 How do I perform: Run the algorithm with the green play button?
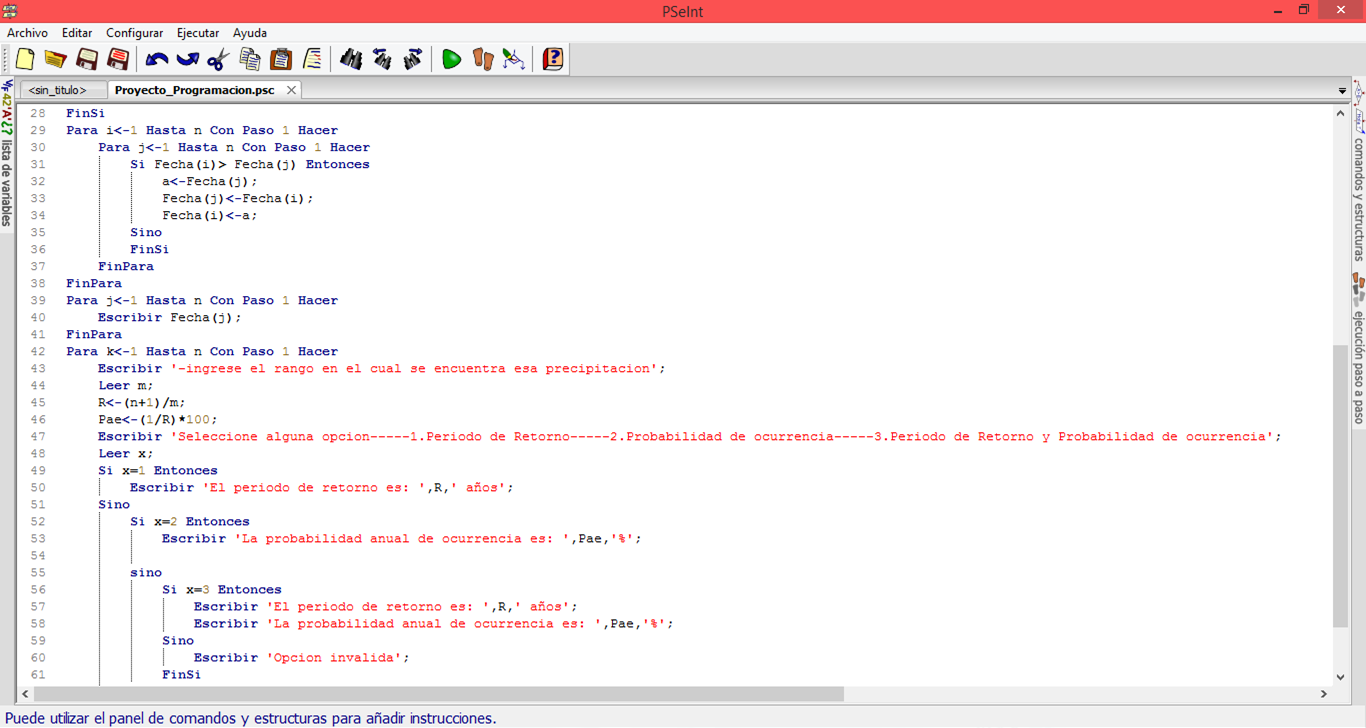[x=452, y=59]
